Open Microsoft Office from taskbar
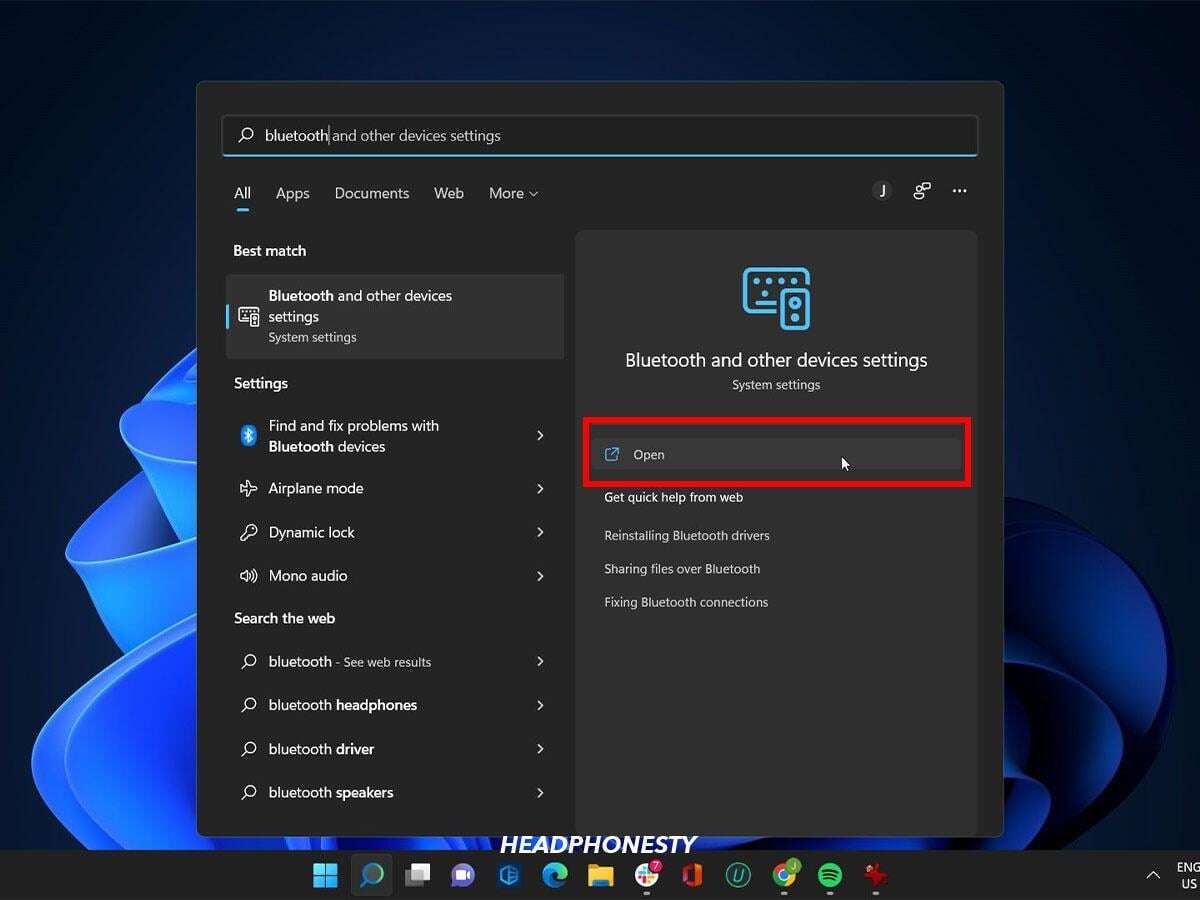 pos(692,876)
